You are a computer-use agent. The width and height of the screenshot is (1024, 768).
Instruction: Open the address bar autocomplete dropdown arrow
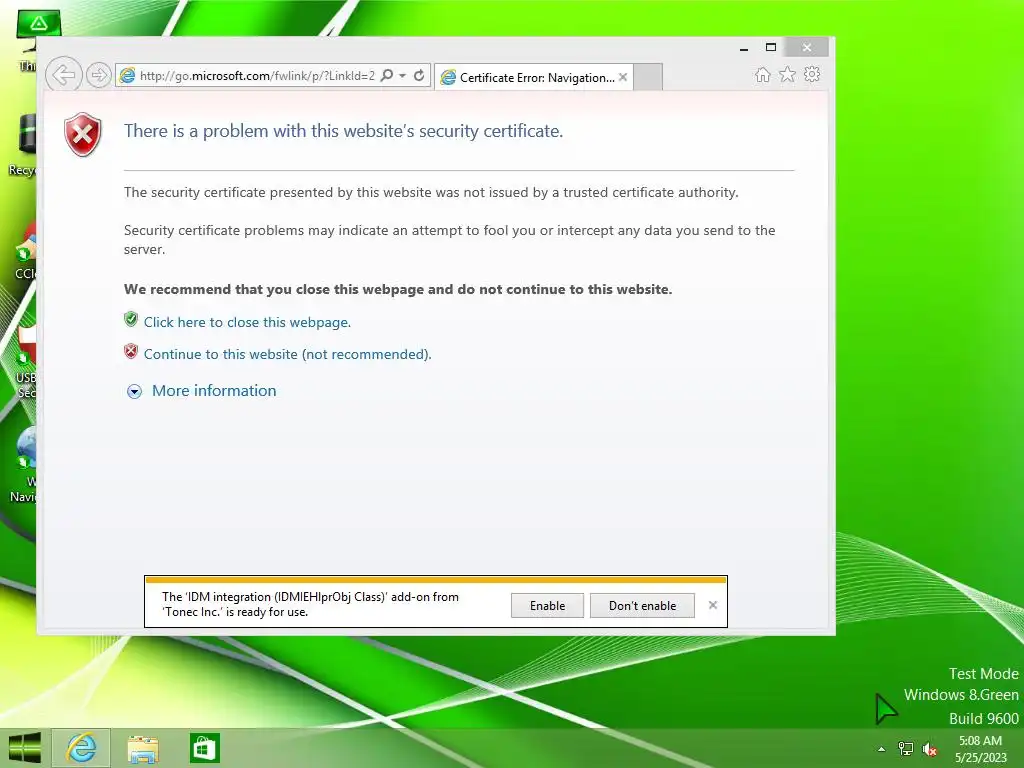pyautogui.click(x=403, y=76)
